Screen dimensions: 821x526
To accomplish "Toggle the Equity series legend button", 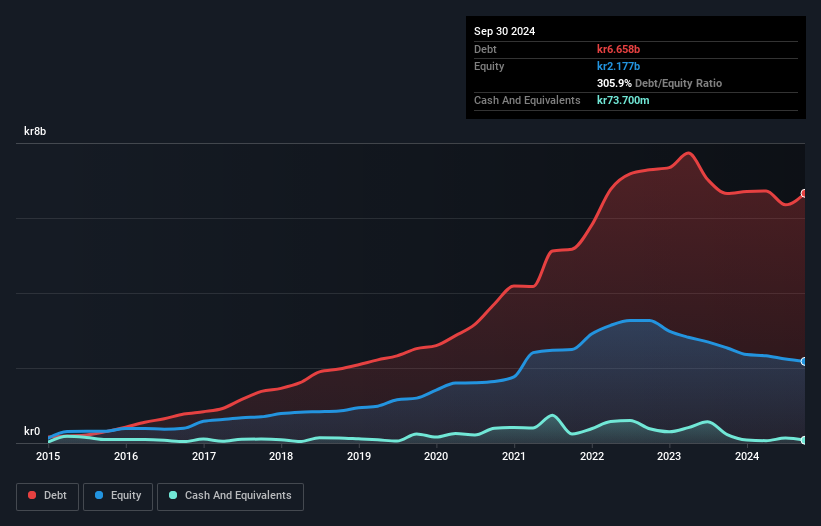I will pos(118,496).
